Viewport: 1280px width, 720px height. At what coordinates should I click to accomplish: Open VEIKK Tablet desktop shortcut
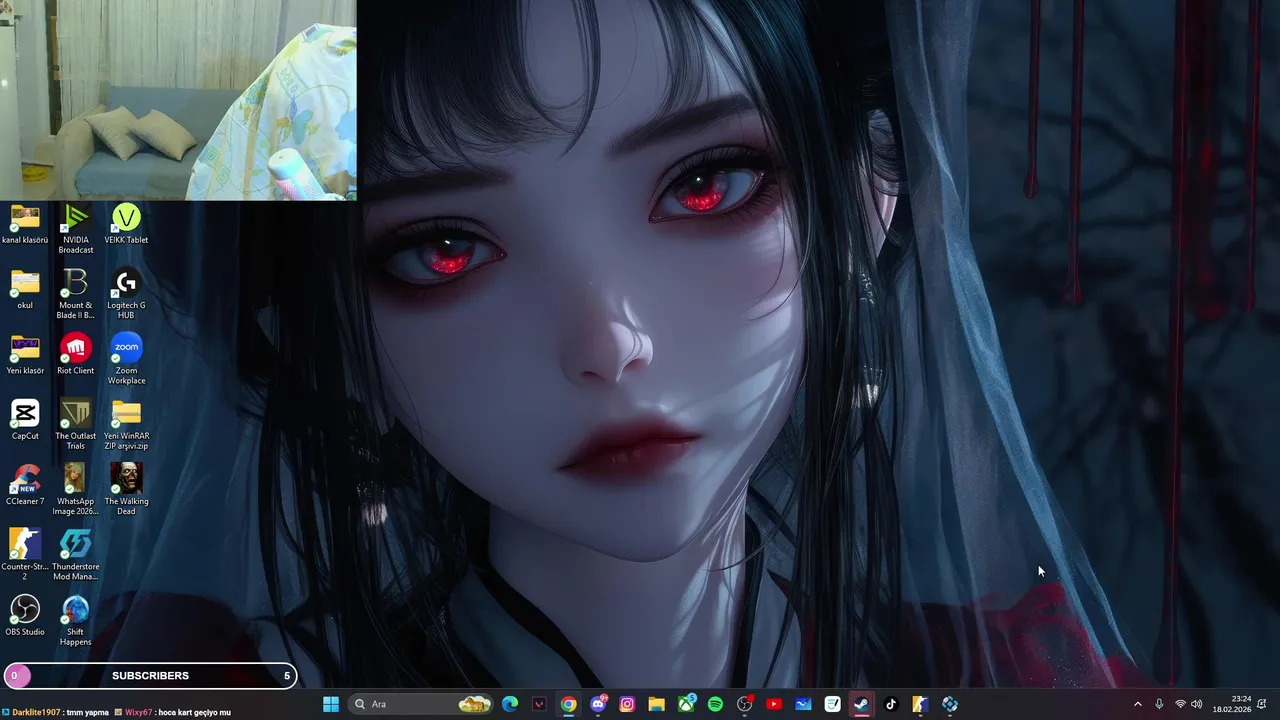pos(126,224)
